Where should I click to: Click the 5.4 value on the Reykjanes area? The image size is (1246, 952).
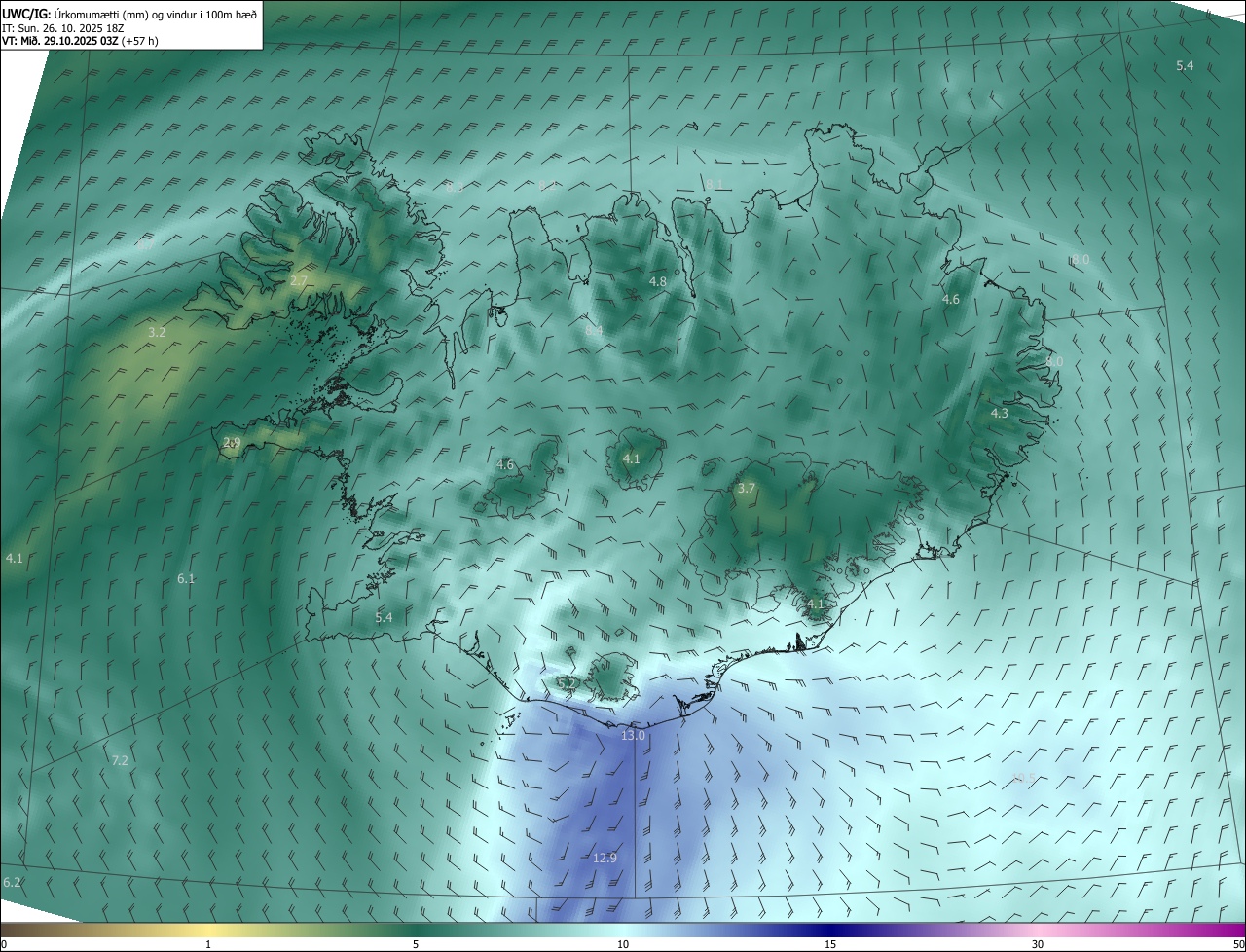pyautogui.click(x=384, y=617)
